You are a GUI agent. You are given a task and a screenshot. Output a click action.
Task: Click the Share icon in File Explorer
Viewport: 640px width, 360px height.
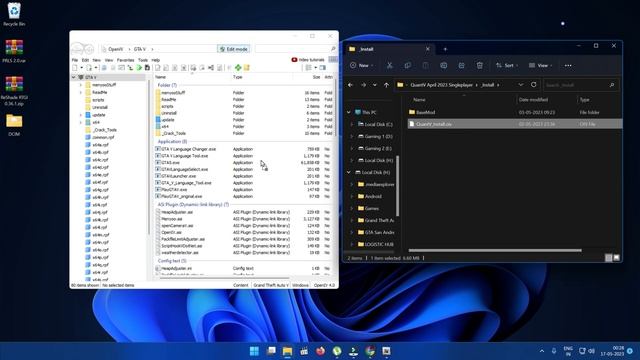coord(461,65)
